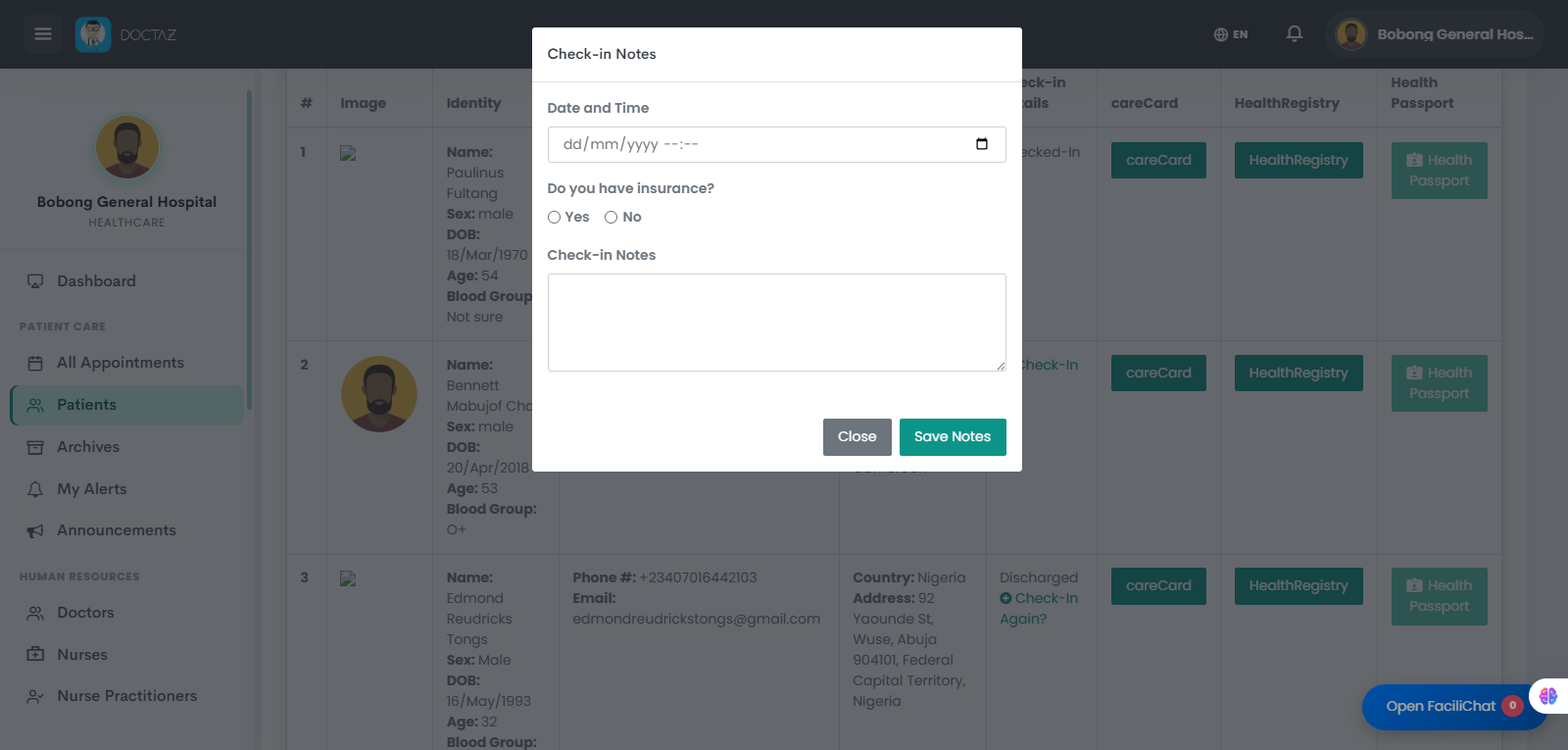
Task: Click the careCard column header
Action: (x=1145, y=103)
